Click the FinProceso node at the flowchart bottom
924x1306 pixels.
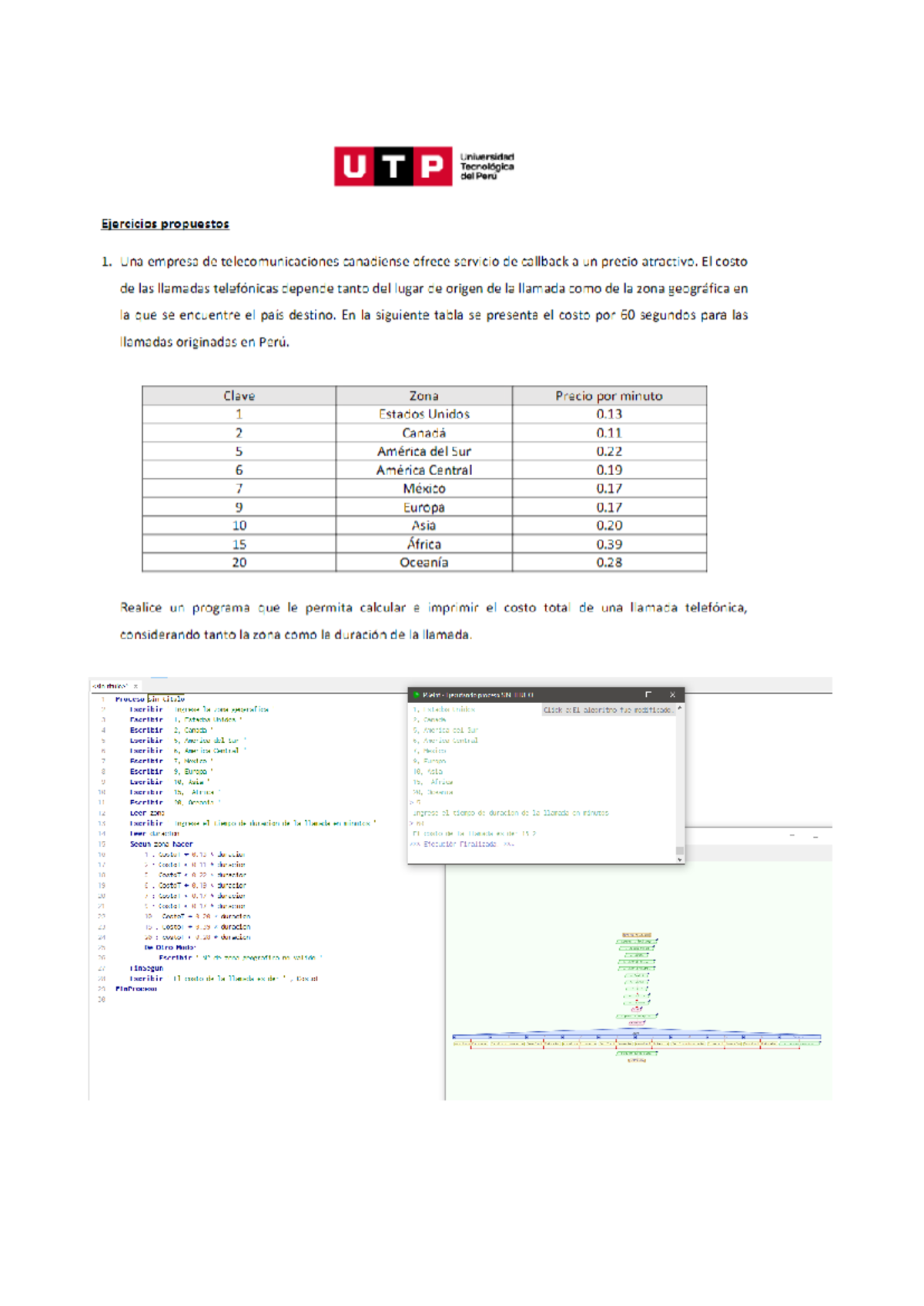(x=636, y=1060)
